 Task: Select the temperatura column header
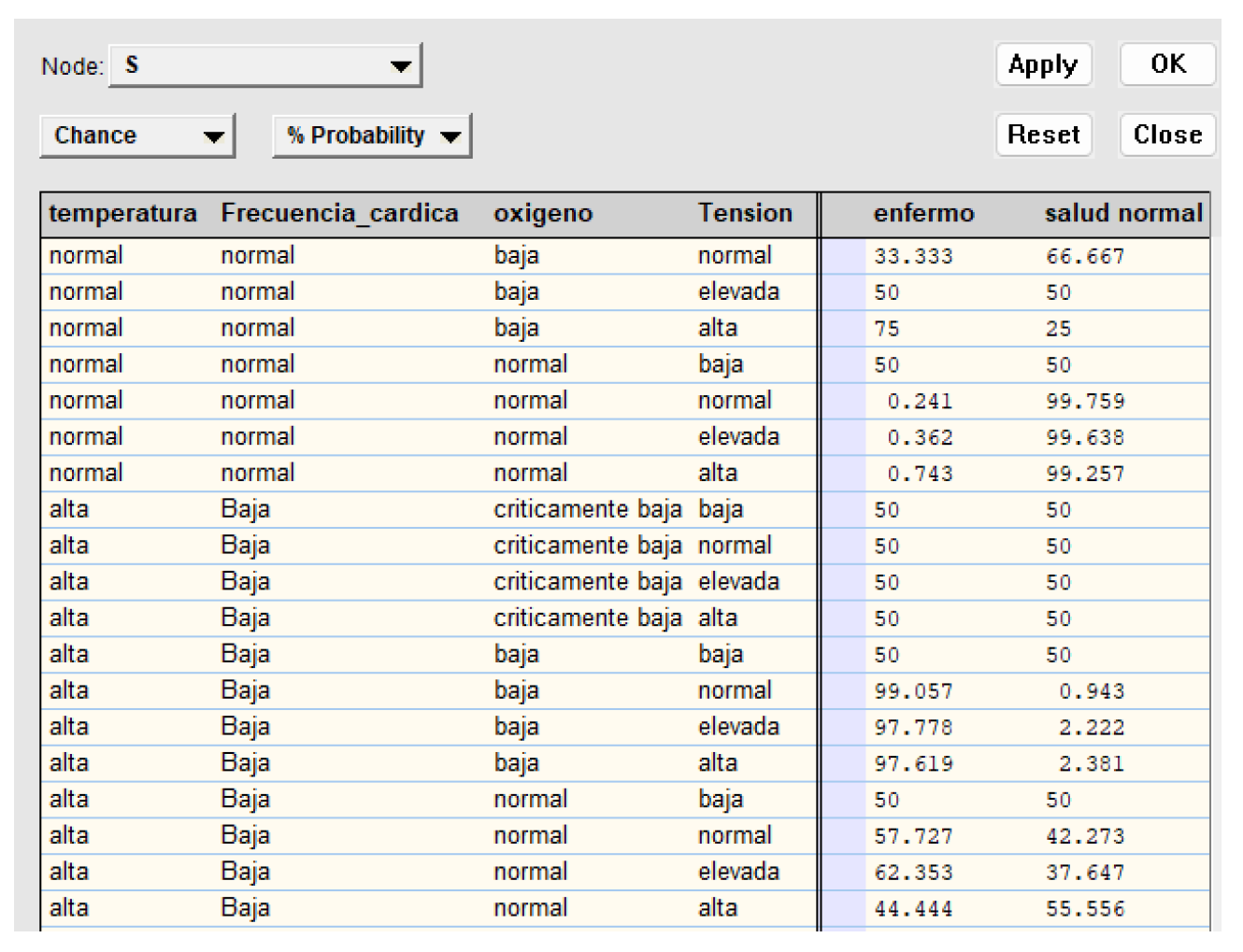125,213
